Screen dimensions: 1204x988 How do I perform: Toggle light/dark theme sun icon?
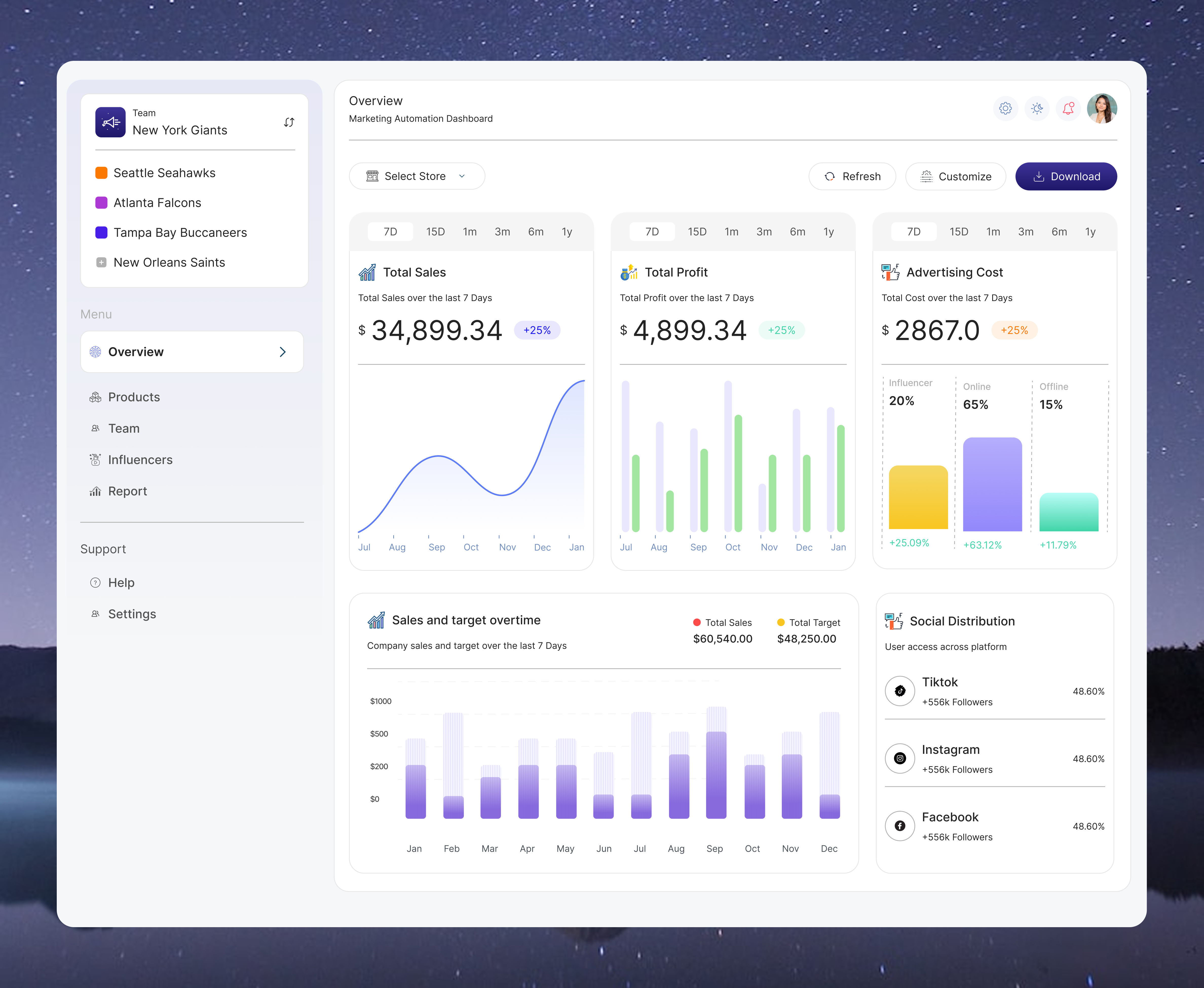click(1037, 108)
